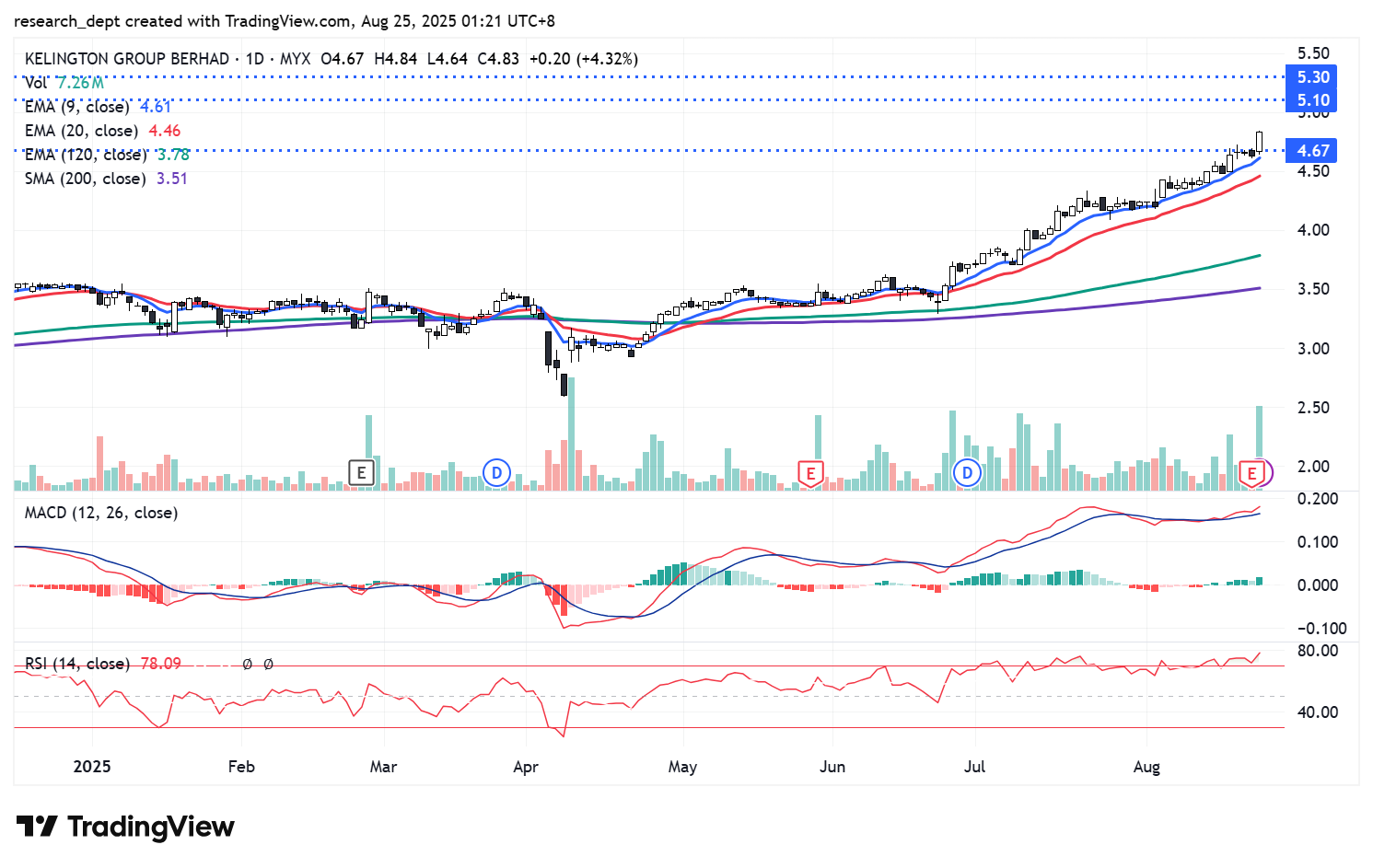Click the 40.00 RSI axis label
The image size is (1373, 868).
pos(1317,712)
